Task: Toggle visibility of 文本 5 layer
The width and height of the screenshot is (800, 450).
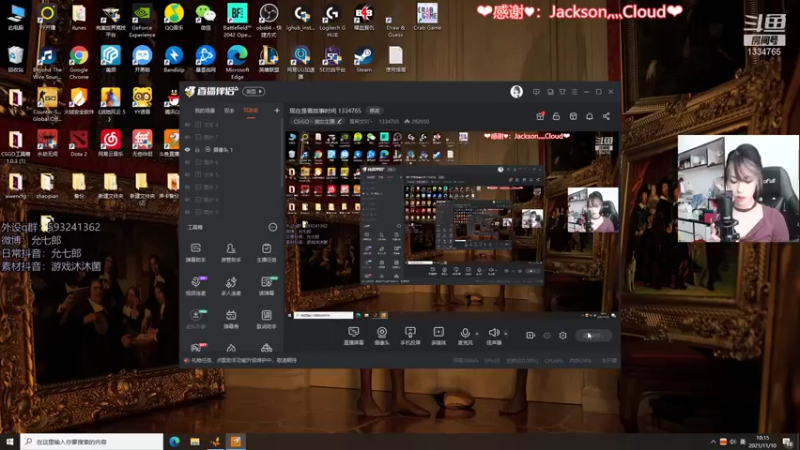Action: point(187,174)
